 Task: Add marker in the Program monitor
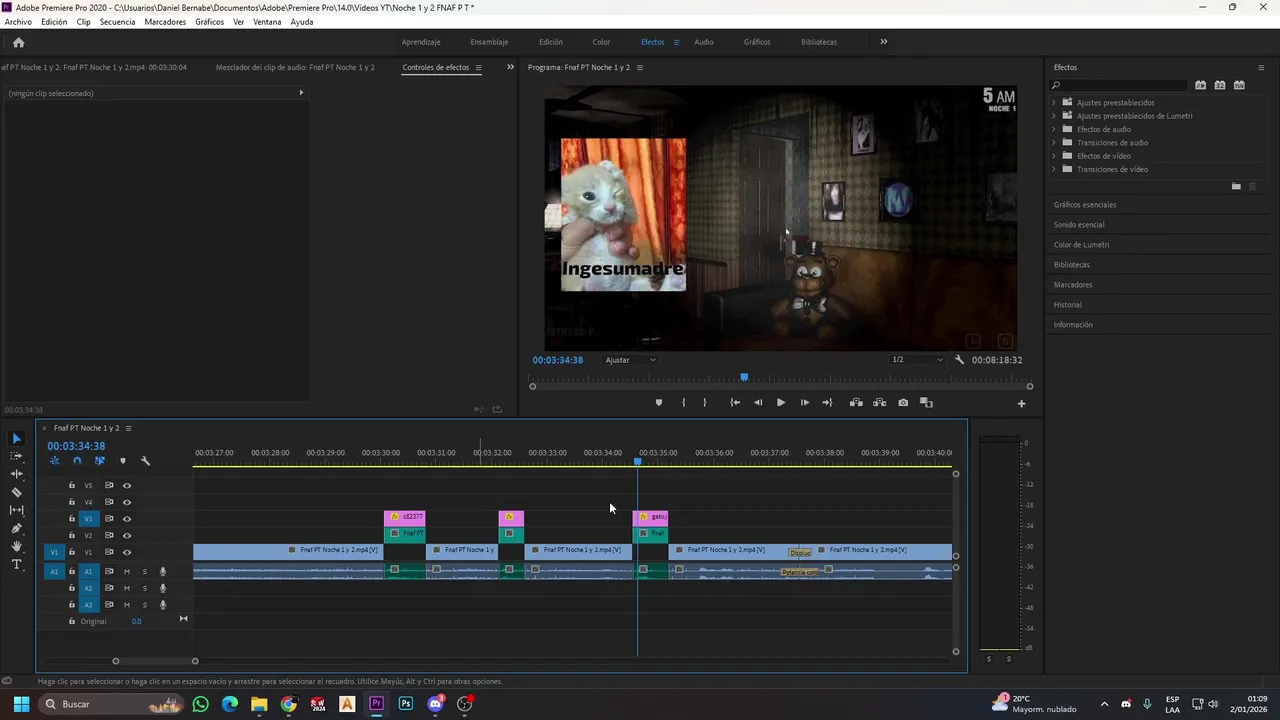[x=658, y=403]
